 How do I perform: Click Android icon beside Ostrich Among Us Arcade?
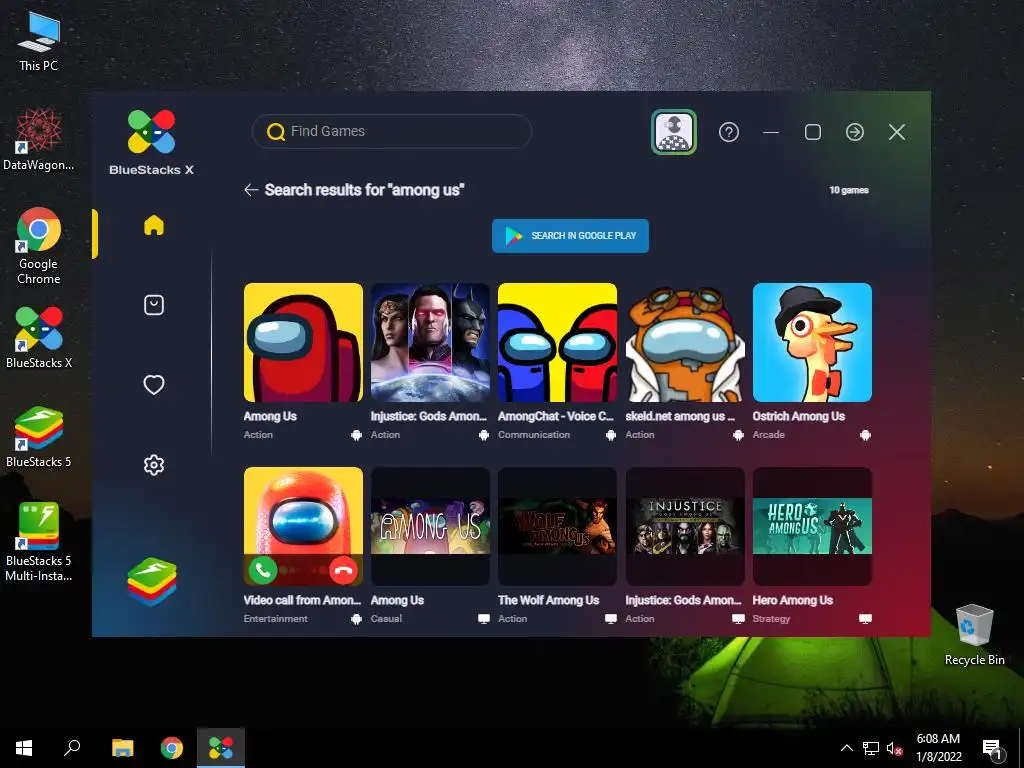tap(865, 435)
